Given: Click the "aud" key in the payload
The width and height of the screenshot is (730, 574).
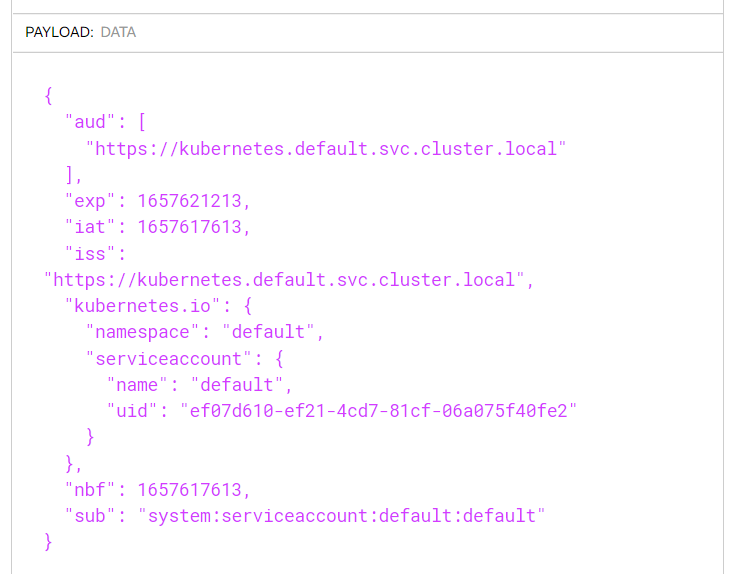Looking at the screenshot, I should 90,122.
